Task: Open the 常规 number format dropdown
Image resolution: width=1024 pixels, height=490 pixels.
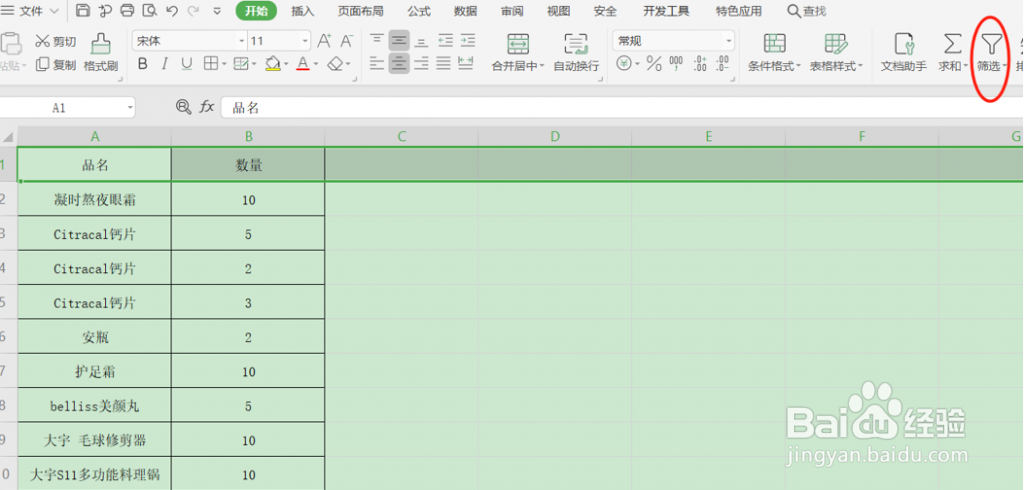Action: [x=729, y=41]
